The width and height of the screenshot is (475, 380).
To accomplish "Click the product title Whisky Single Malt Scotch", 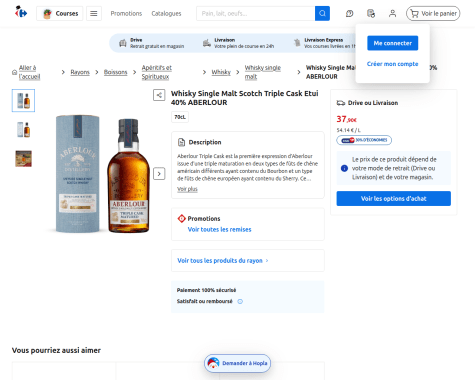I will click(x=244, y=98).
